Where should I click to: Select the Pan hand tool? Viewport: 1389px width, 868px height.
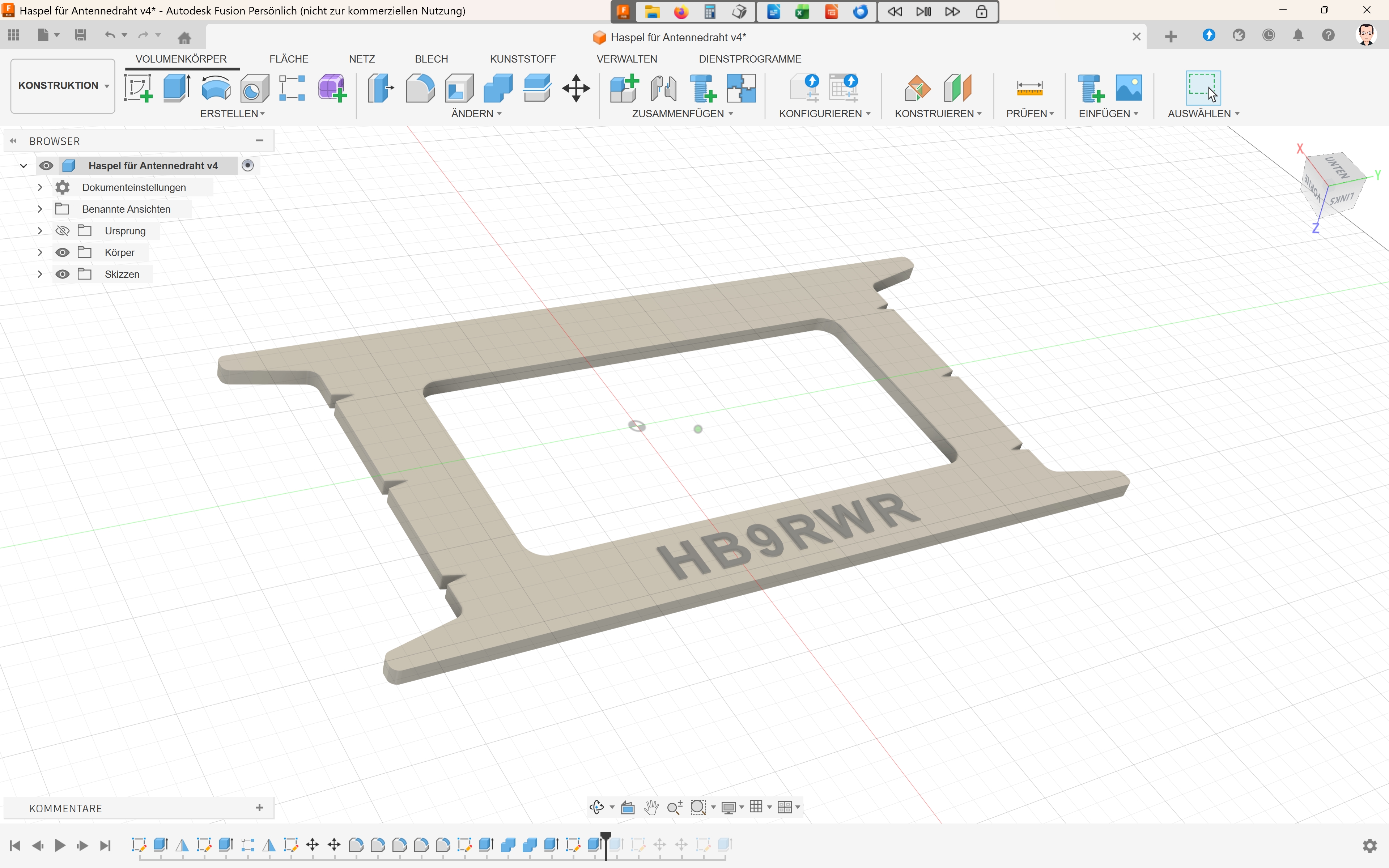[x=651, y=807]
